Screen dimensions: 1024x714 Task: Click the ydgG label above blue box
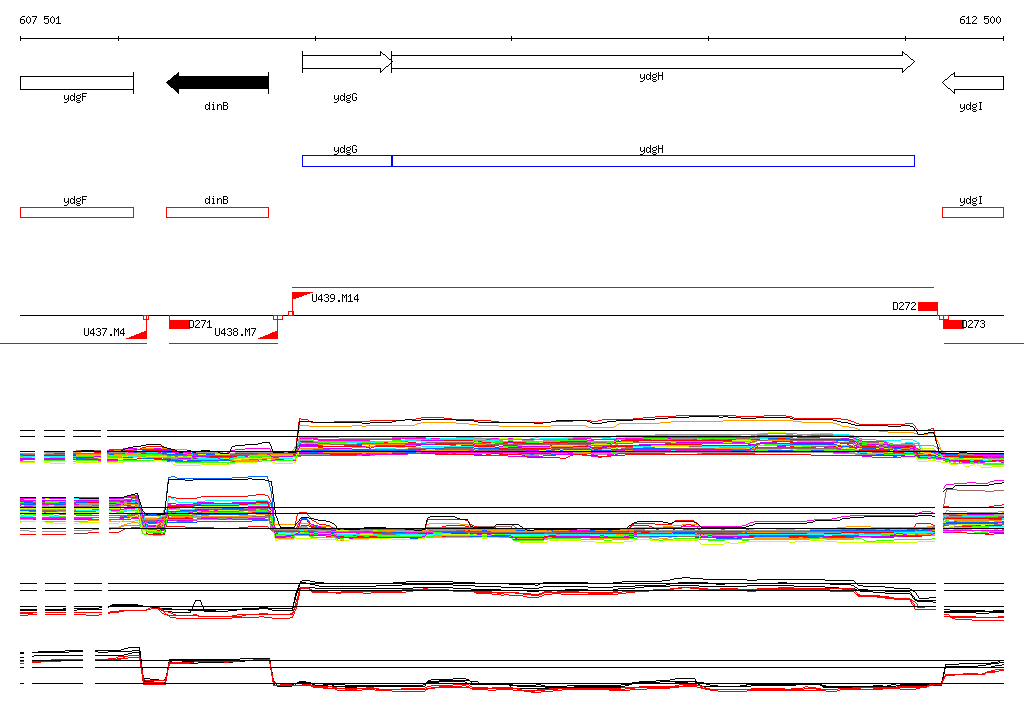click(345, 150)
